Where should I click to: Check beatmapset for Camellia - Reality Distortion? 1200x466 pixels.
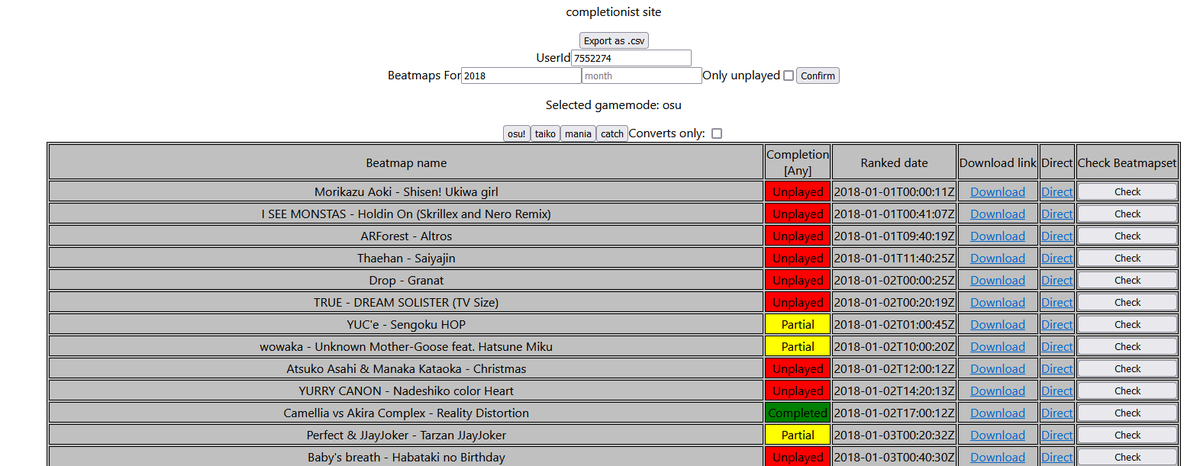click(x=1128, y=413)
